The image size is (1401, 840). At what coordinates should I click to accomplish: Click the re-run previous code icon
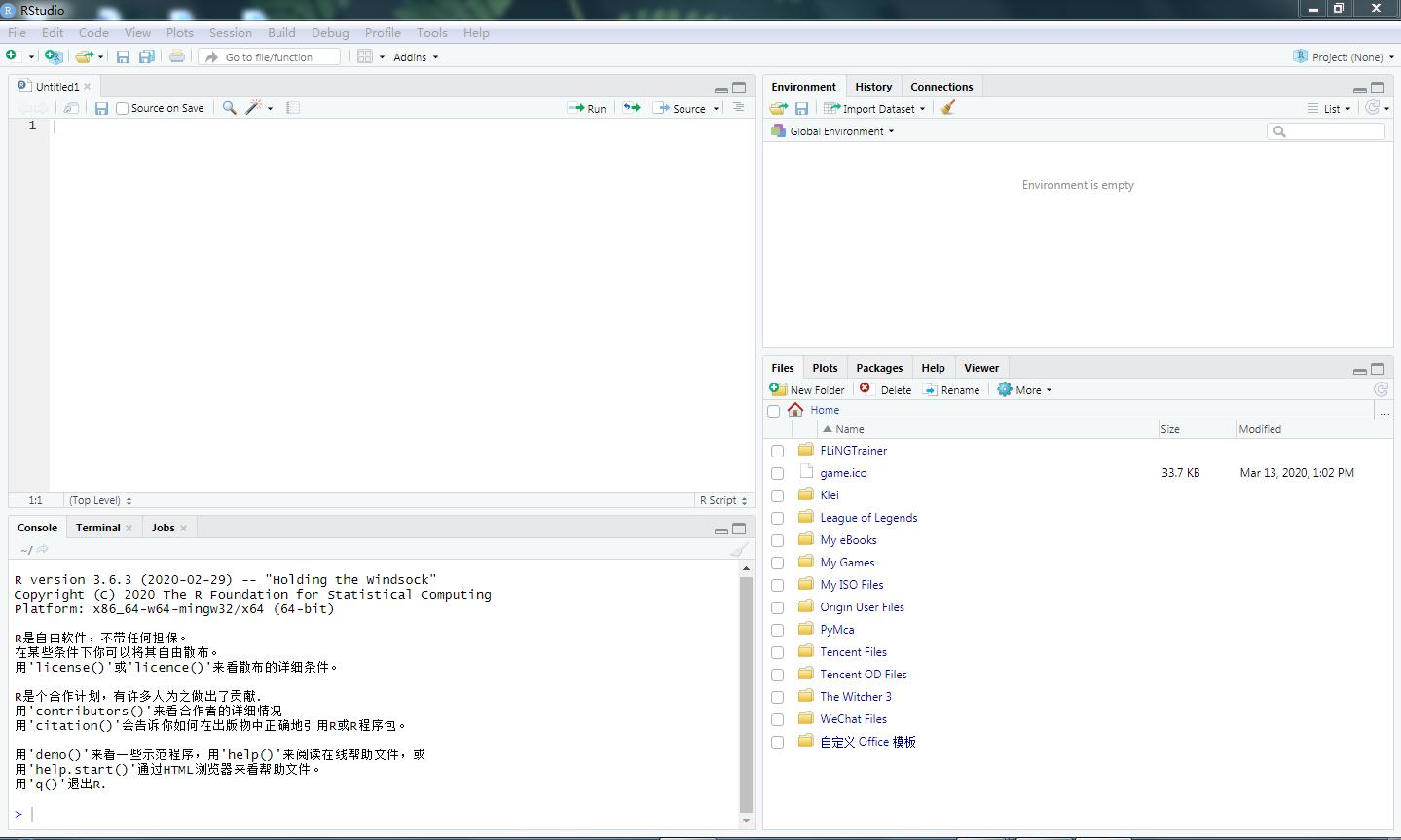pos(632,108)
